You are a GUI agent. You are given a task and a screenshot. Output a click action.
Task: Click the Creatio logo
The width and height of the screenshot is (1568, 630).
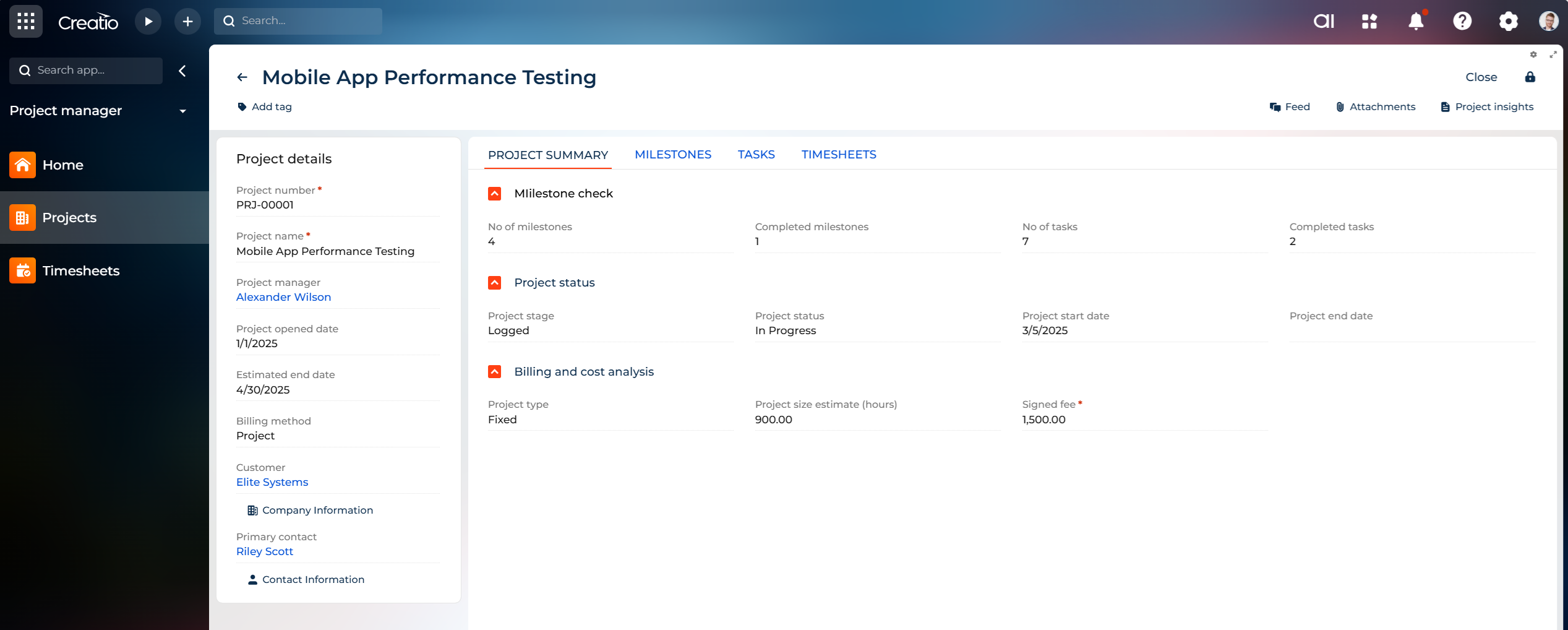[x=88, y=22]
